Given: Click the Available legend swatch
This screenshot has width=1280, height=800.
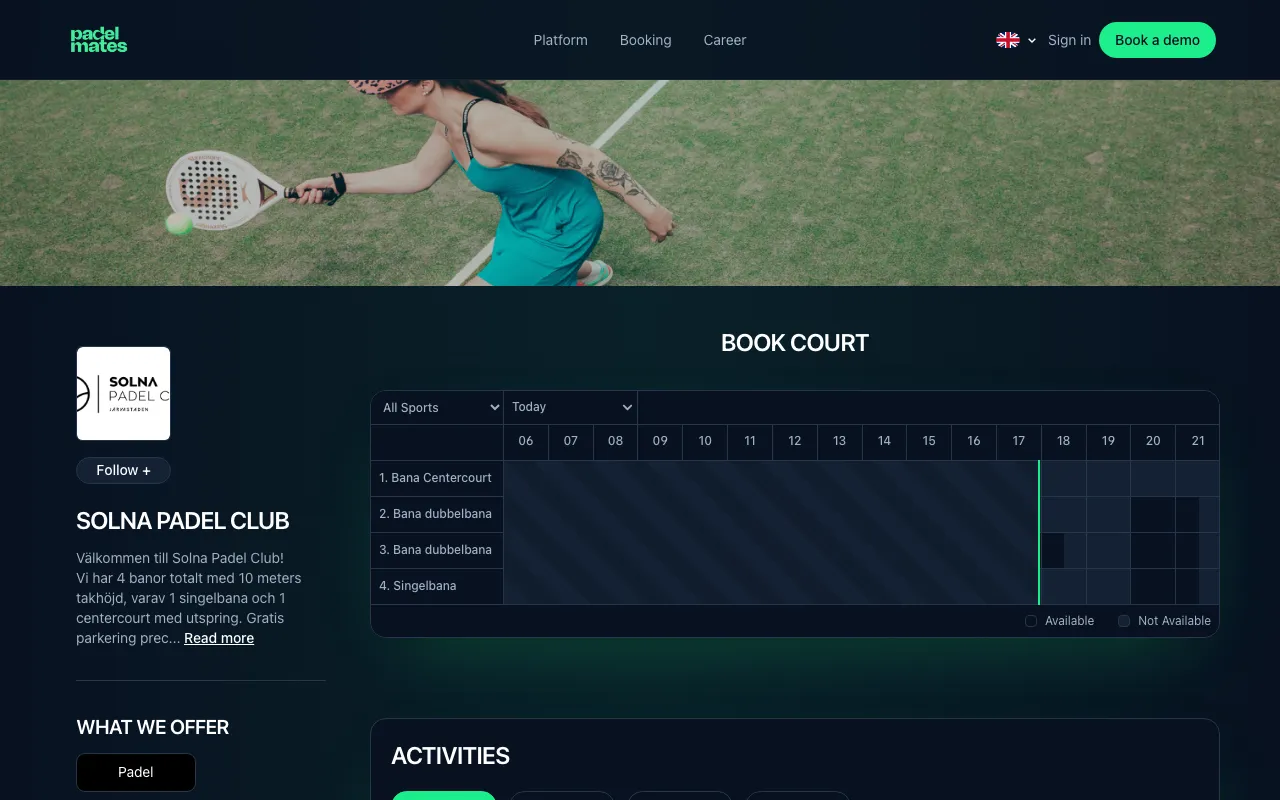Looking at the screenshot, I should [1031, 621].
